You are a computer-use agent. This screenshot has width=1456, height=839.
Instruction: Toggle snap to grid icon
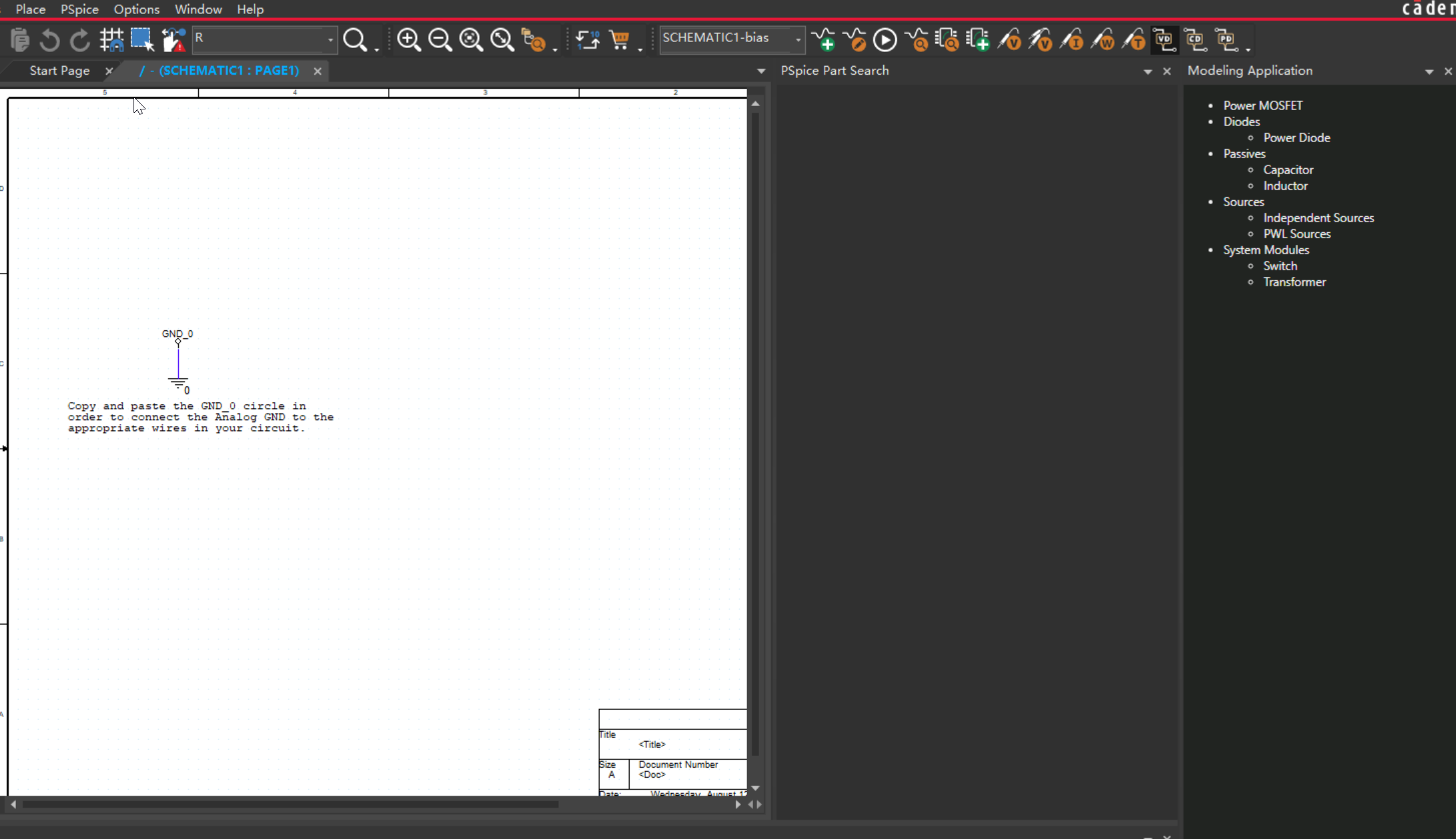coord(111,40)
